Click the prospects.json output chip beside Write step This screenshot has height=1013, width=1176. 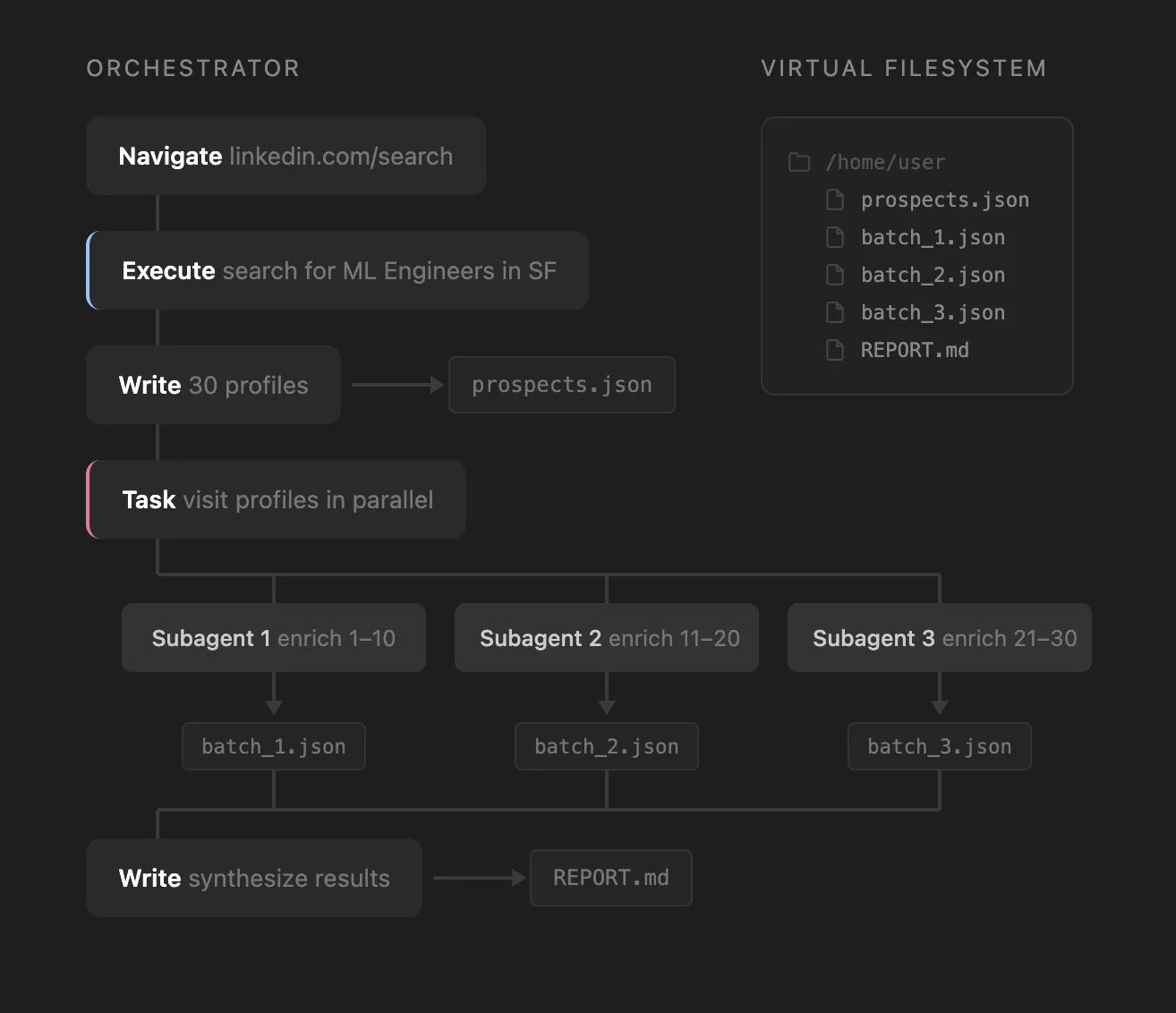pos(562,385)
